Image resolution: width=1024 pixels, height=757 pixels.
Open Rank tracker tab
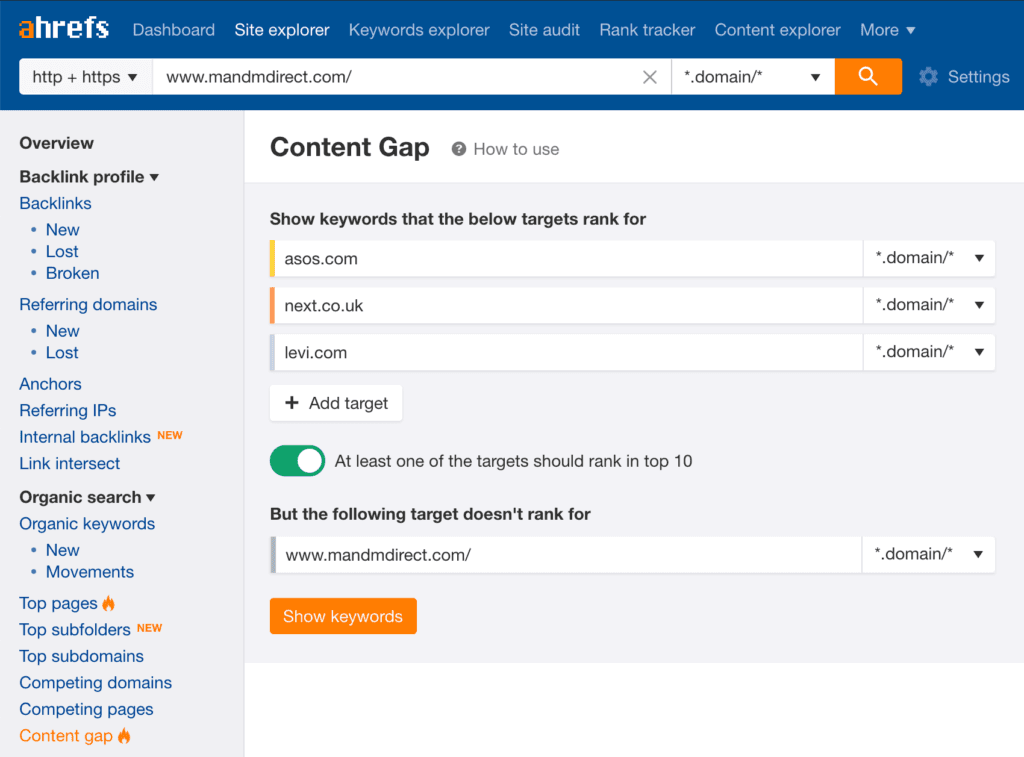647,30
